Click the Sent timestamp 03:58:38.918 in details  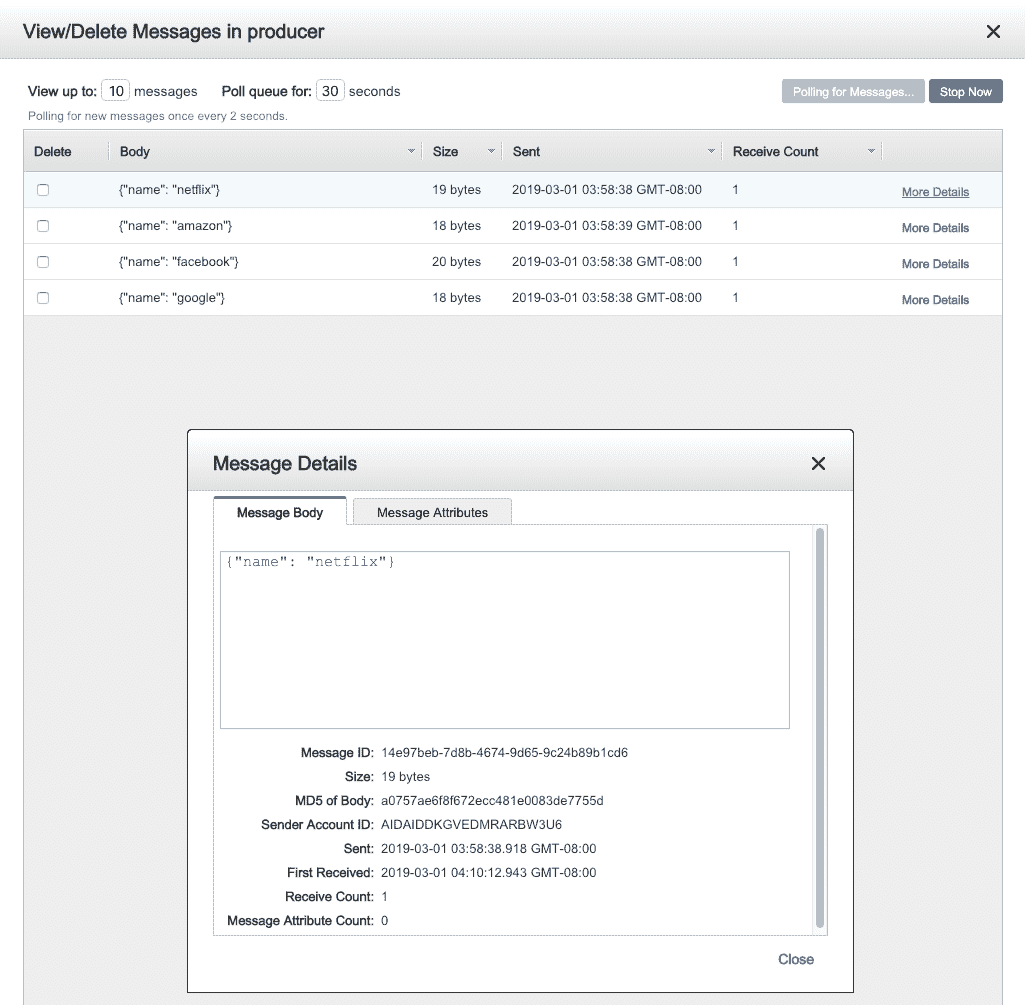(488, 849)
